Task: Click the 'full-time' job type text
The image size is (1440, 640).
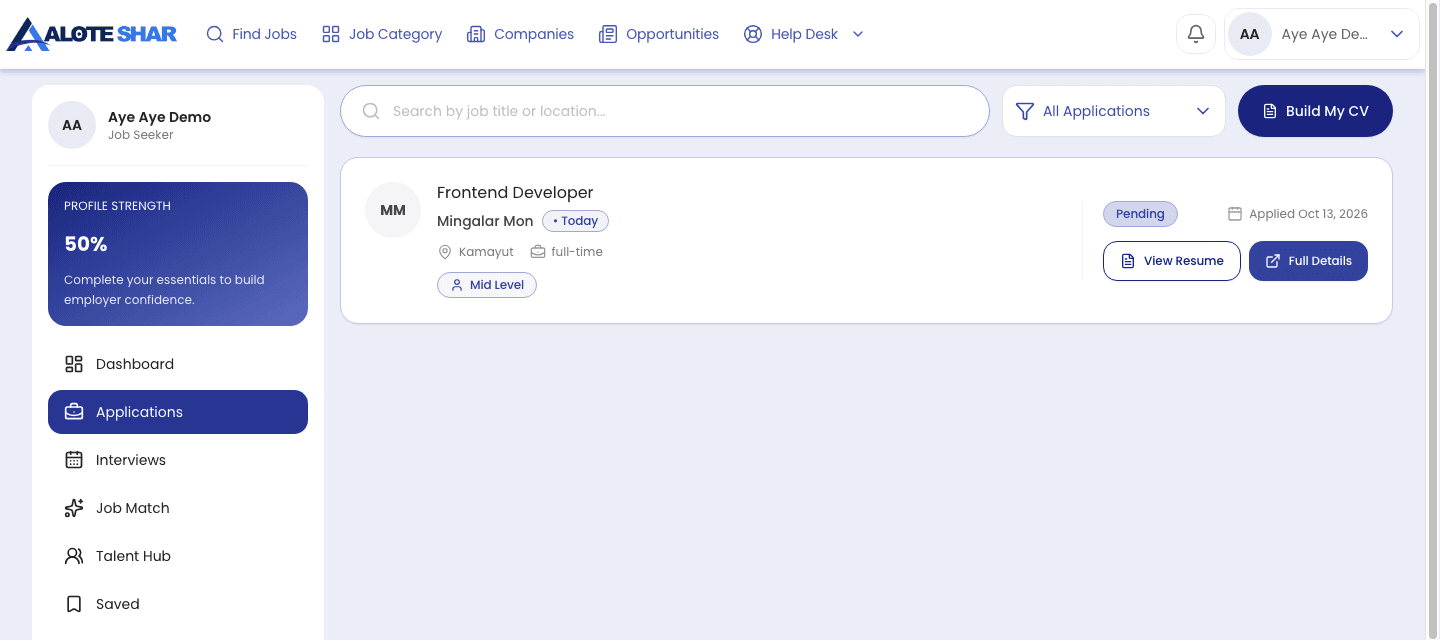Action: 577,252
